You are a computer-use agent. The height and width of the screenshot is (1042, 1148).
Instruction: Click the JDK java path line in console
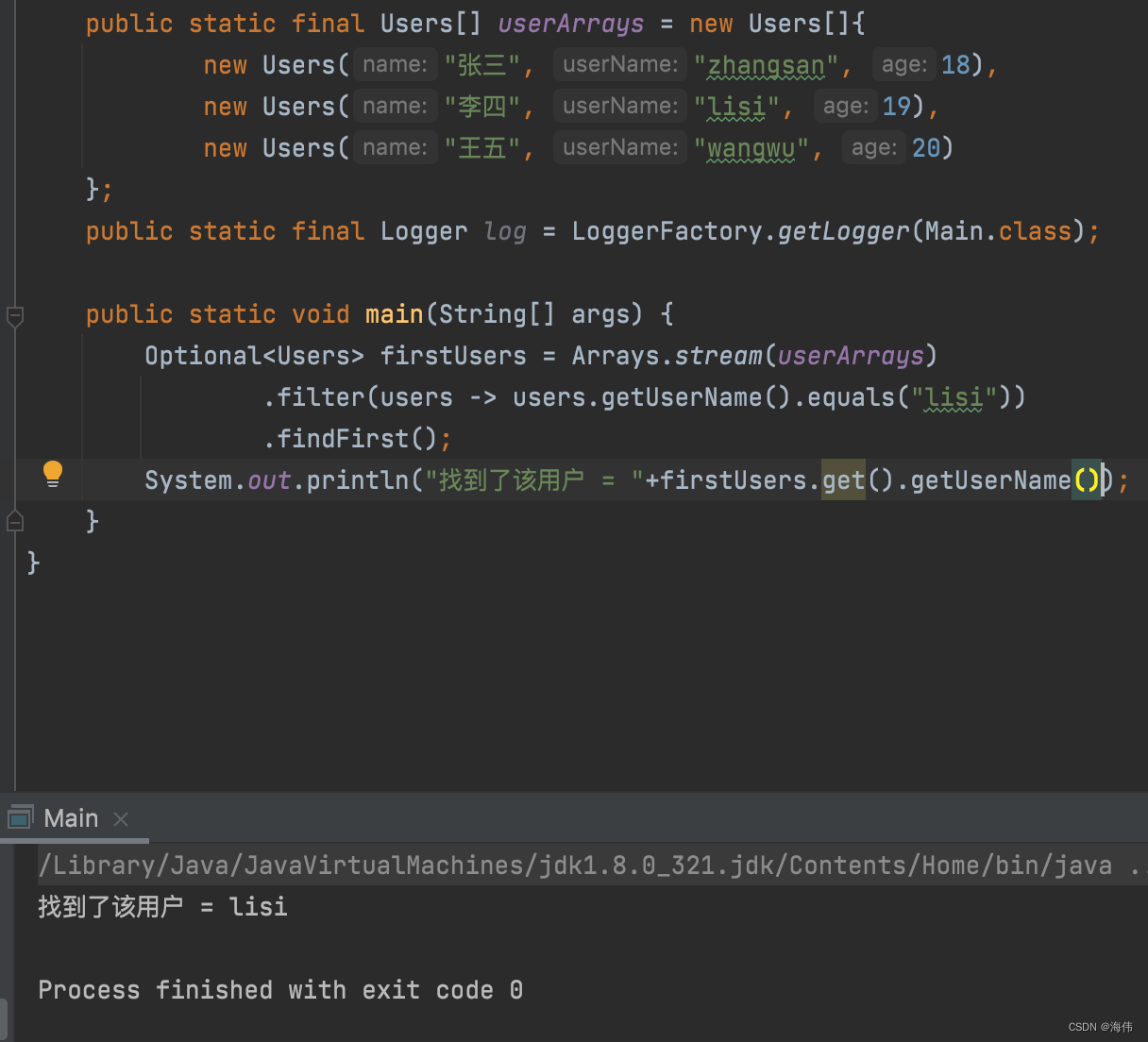[x=591, y=866]
